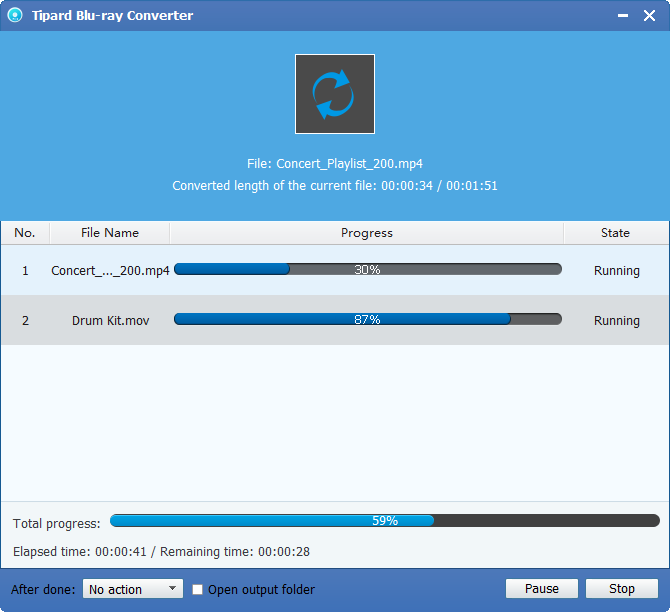Click the Tipard app logo icon
This screenshot has height=612, width=670.
15,15
